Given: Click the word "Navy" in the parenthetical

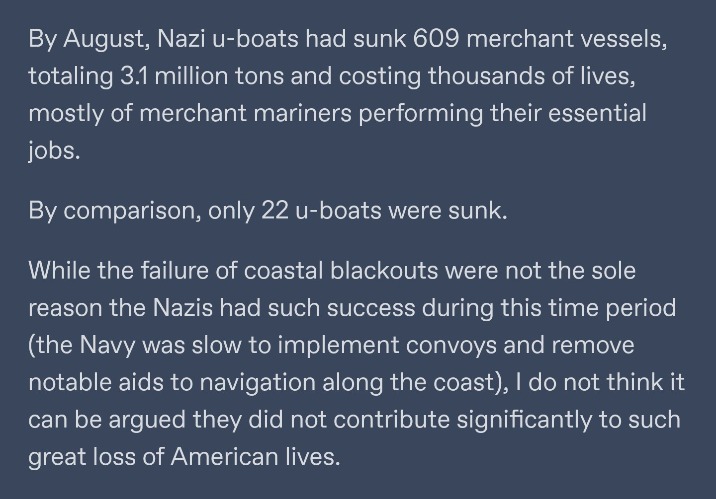Looking at the screenshot, I should (x=107, y=346).
